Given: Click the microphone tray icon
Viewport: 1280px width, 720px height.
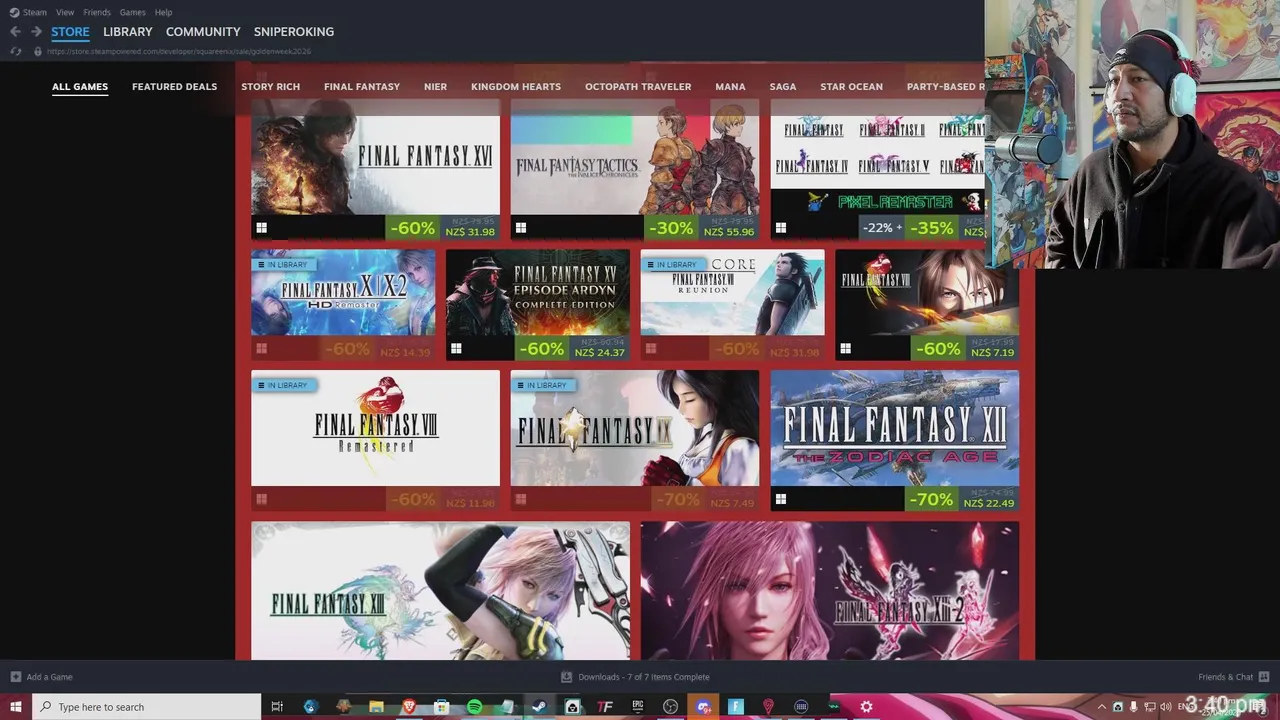Looking at the screenshot, I should point(1133,707).
